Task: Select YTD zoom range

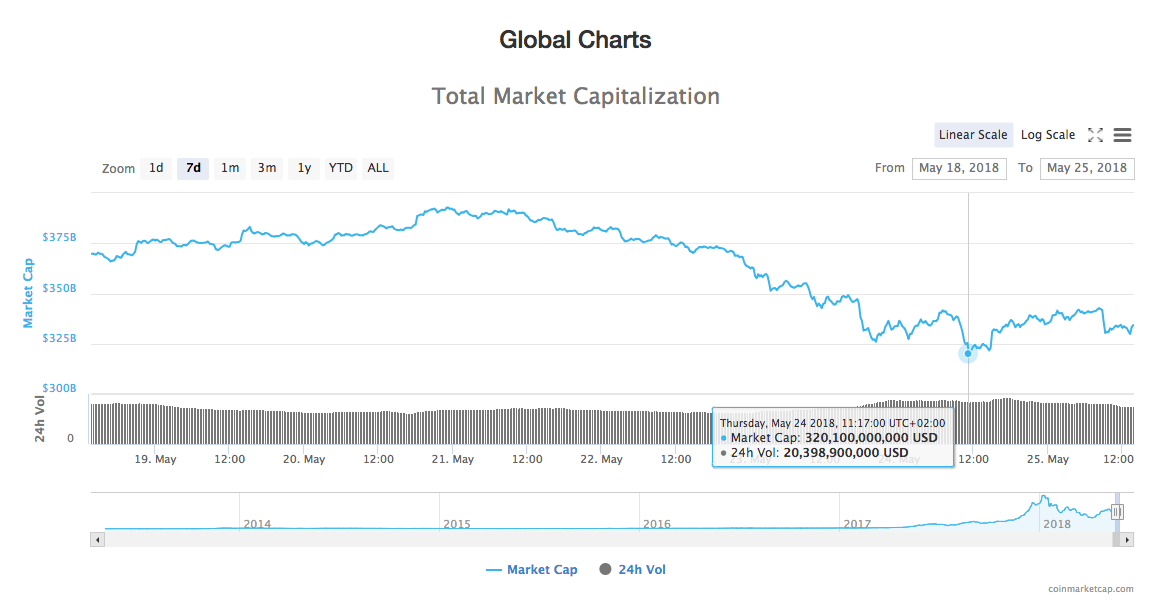Action: coord(341,168)
